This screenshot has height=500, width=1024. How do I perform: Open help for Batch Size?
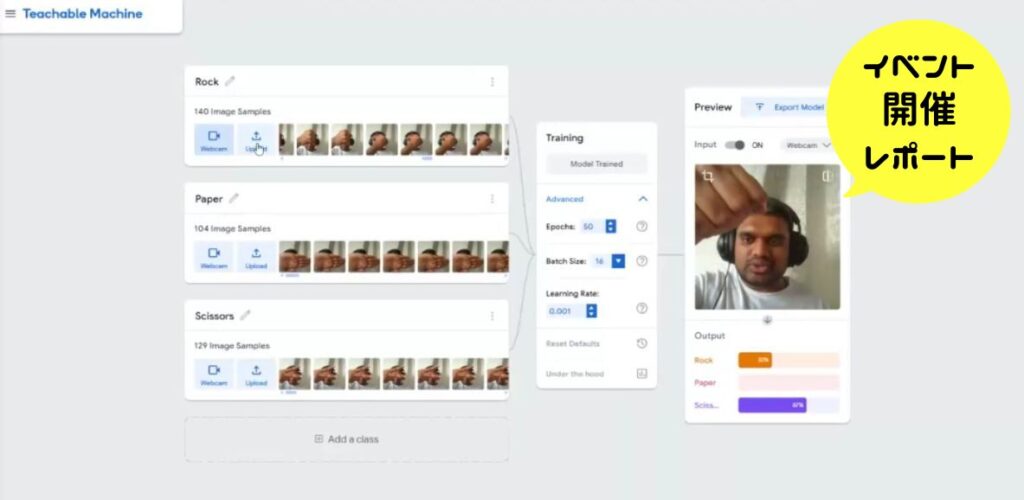(642, 261)
